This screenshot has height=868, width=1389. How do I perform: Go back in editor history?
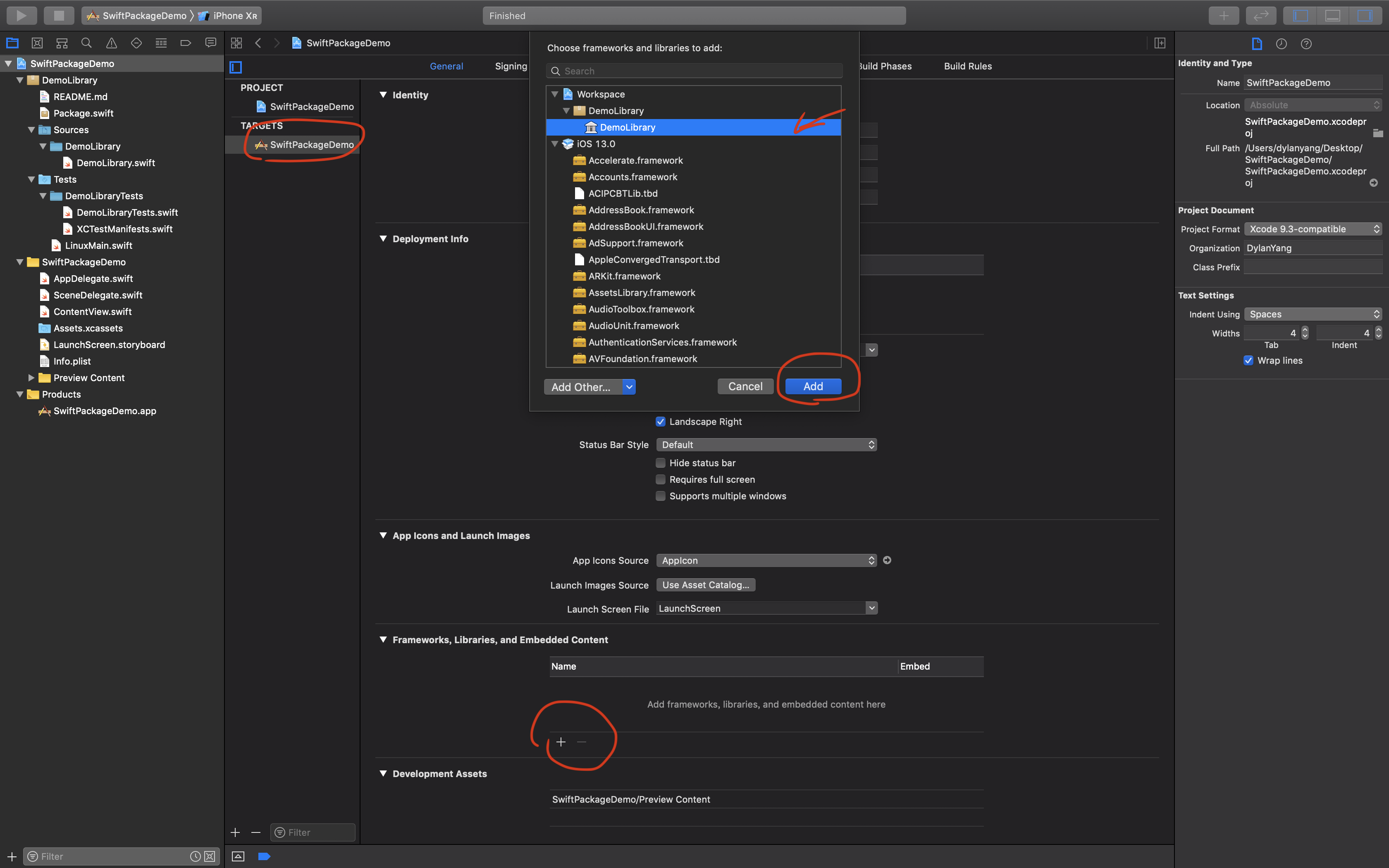point(258,43)
